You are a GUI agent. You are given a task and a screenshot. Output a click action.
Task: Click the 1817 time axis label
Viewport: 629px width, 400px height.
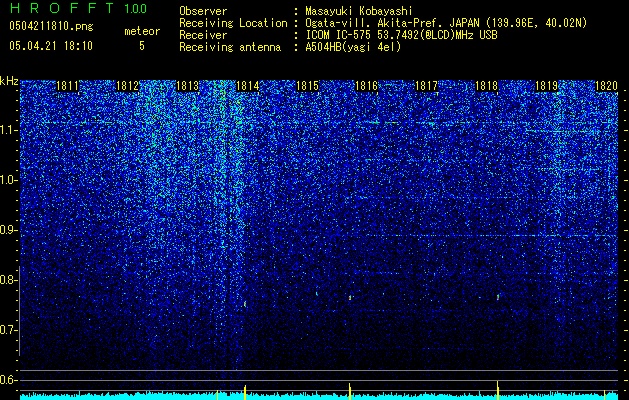tap(426, 86)
